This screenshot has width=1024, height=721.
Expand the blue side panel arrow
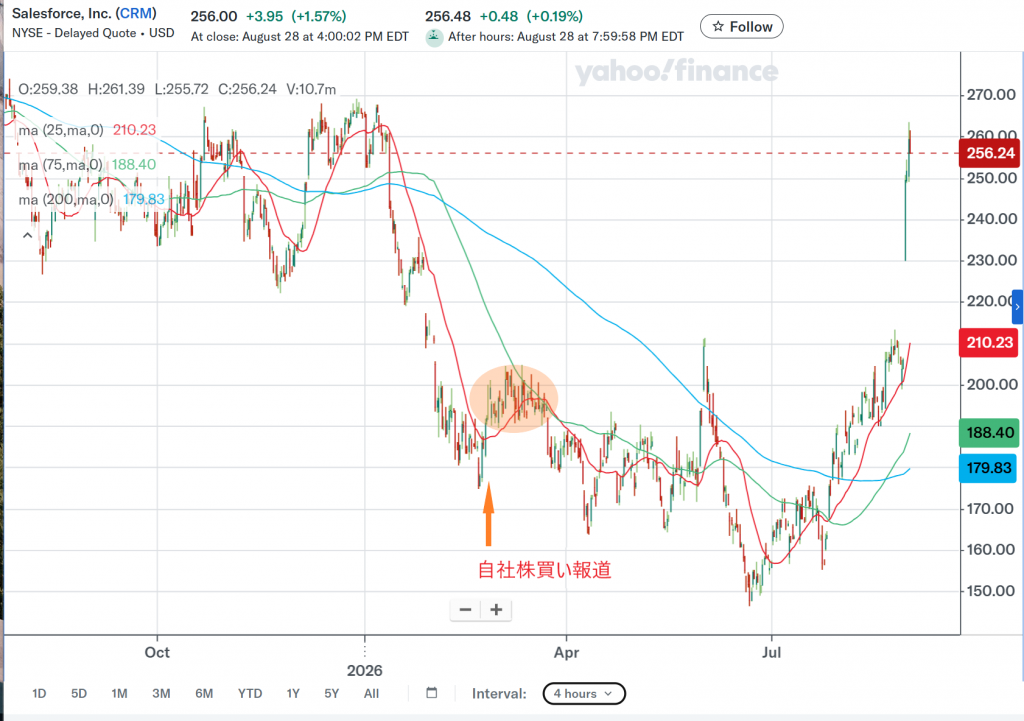click(1017, 307)
